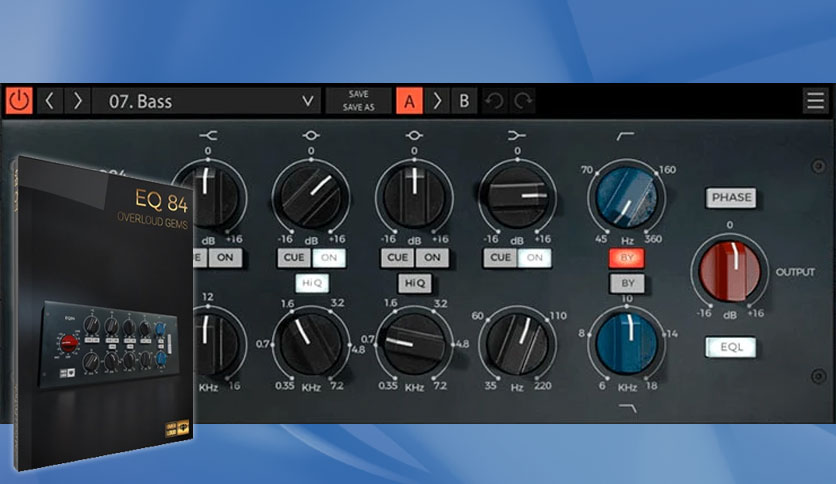836x484 pixels.
Task: Click the fourth band dB gain knob
Action: click(x=517, y=197)
